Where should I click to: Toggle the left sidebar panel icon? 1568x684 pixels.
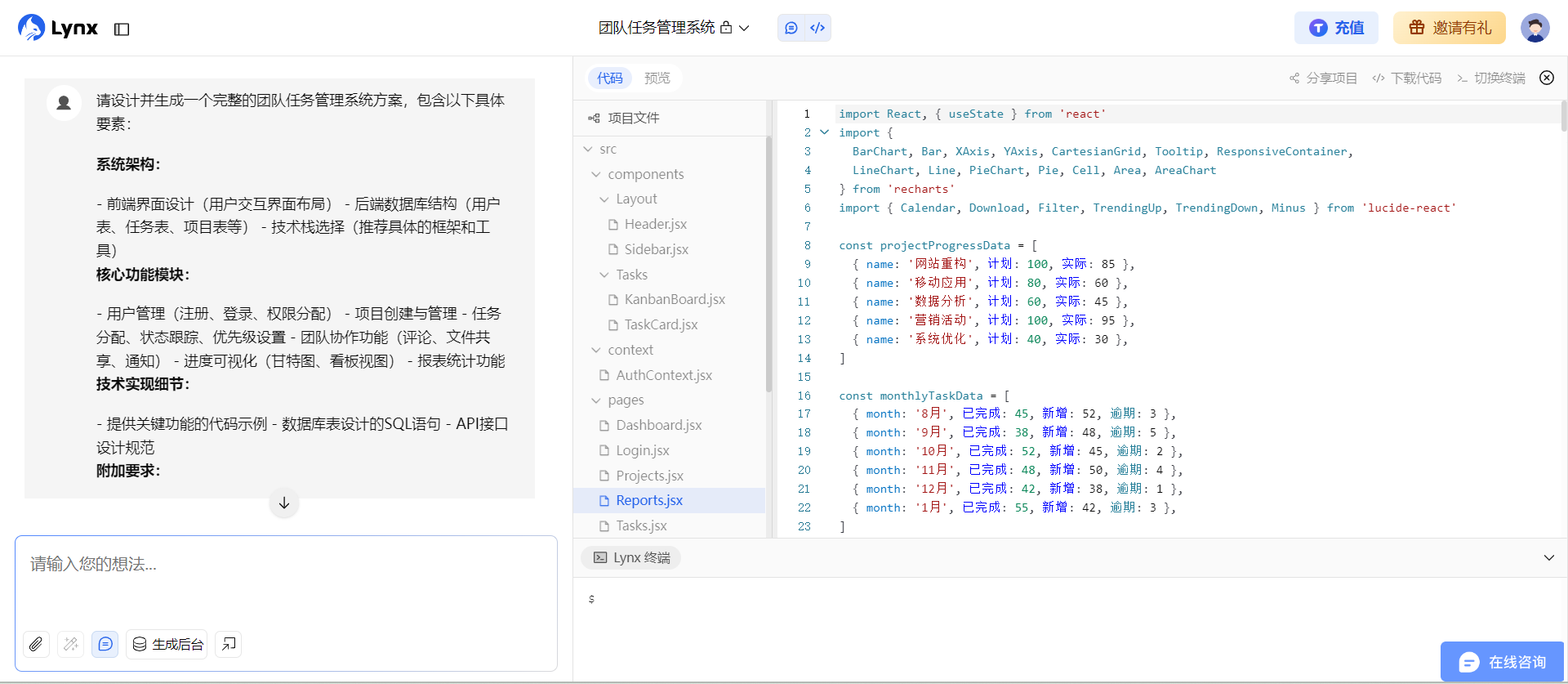coord(122,29)
